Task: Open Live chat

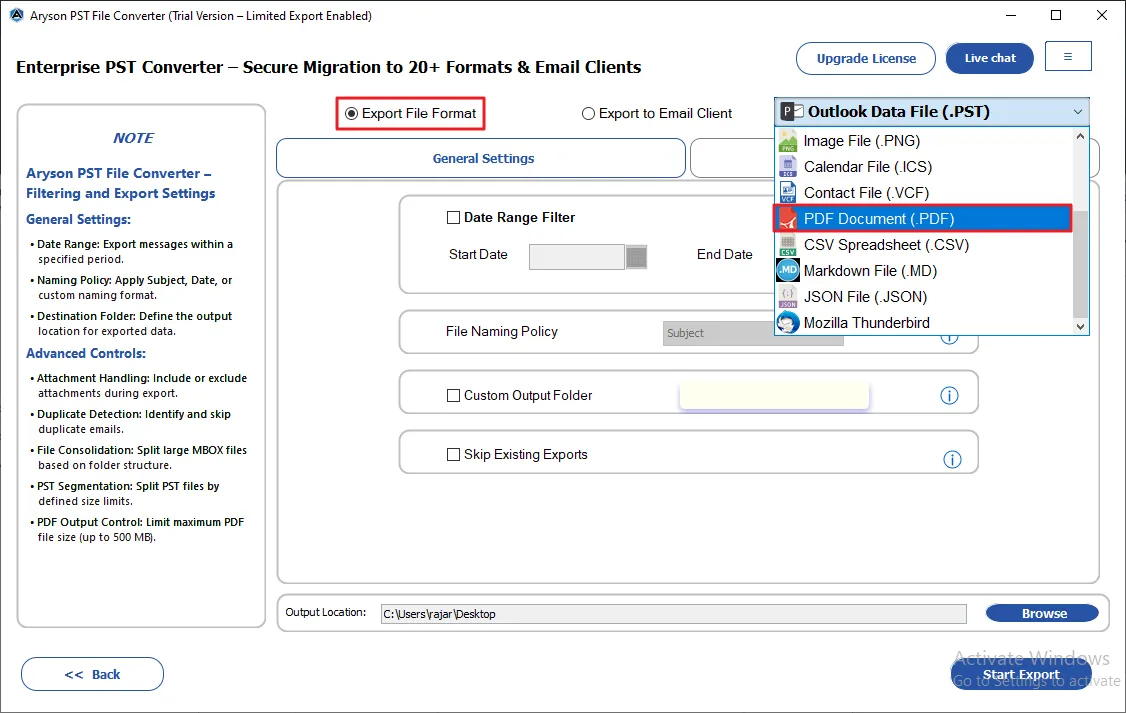Action: pyautogui.click(x=990, y=58)
